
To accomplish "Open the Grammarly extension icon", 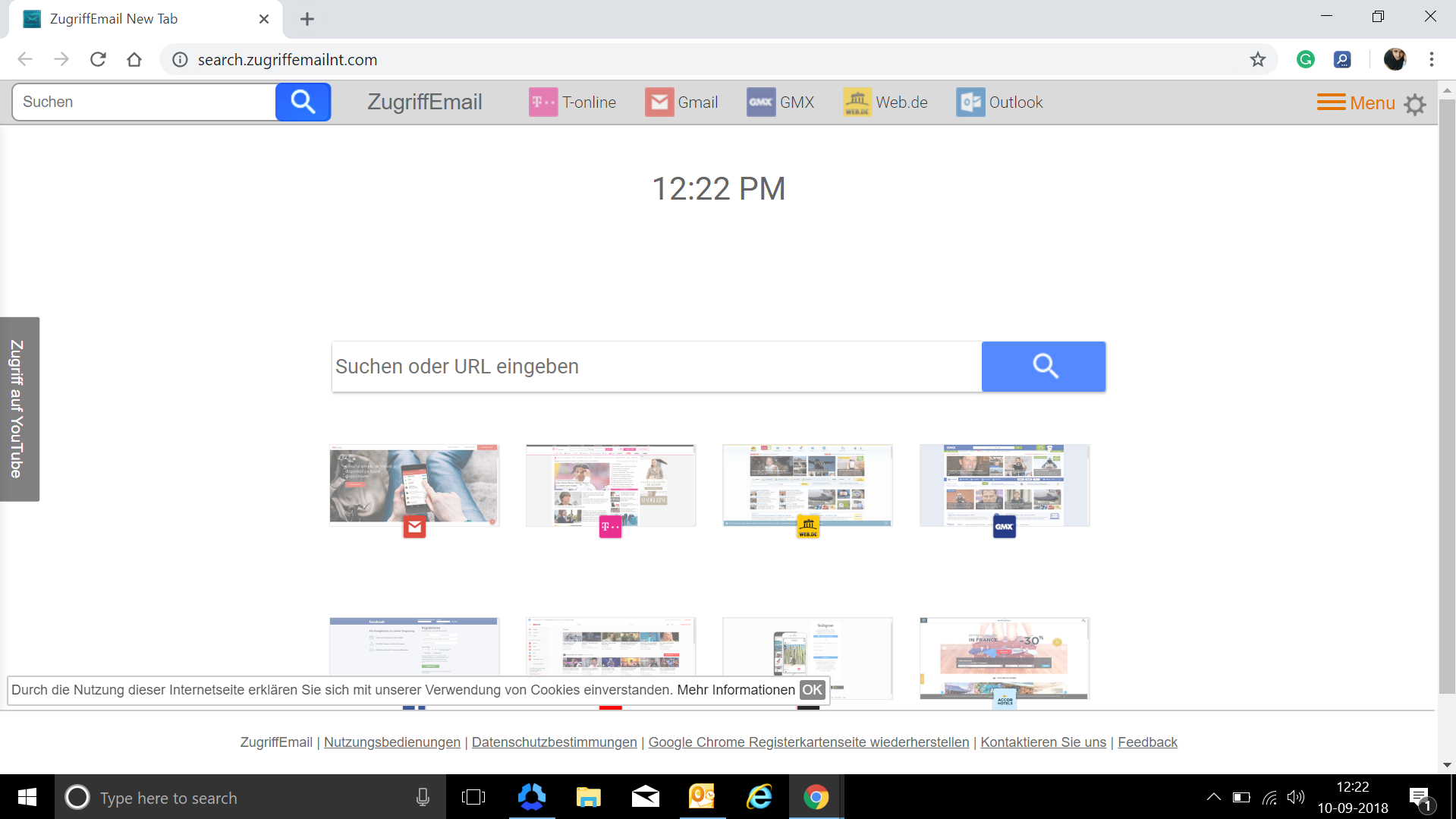I will (1305, 59).
